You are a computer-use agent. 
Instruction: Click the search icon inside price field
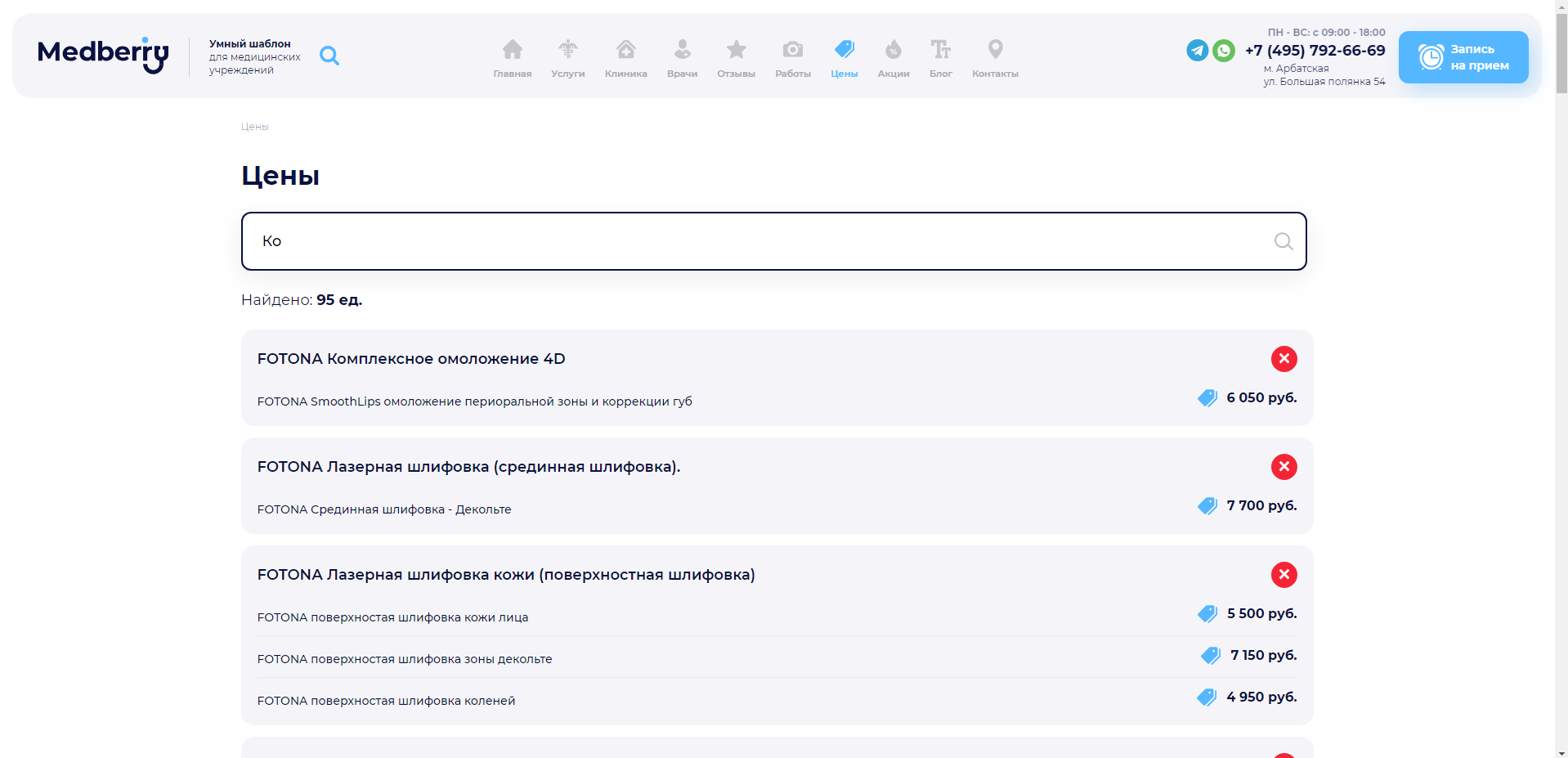click(1283, 241)
